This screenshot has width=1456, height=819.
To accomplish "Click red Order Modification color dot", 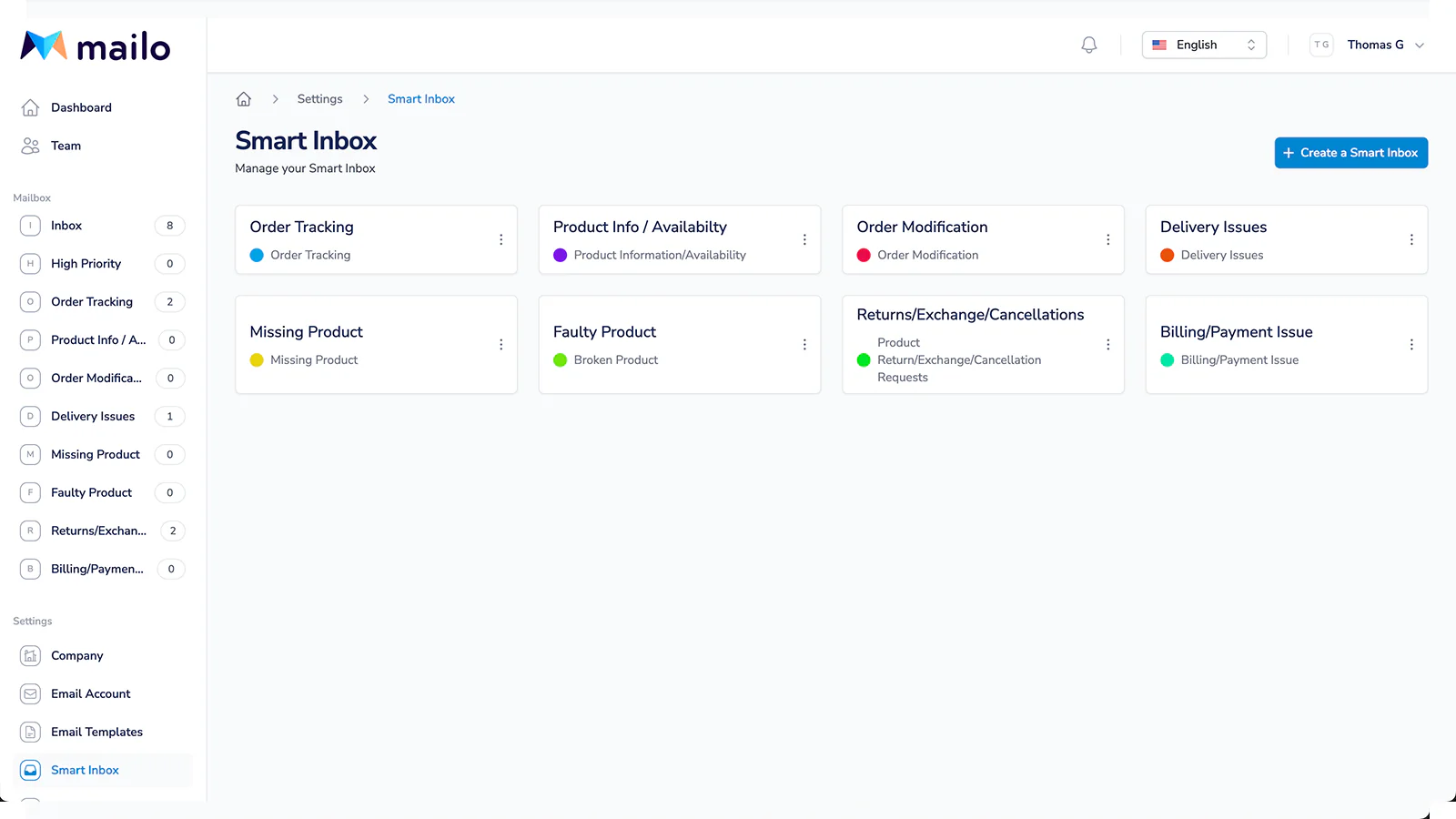I will pos(864,256).
